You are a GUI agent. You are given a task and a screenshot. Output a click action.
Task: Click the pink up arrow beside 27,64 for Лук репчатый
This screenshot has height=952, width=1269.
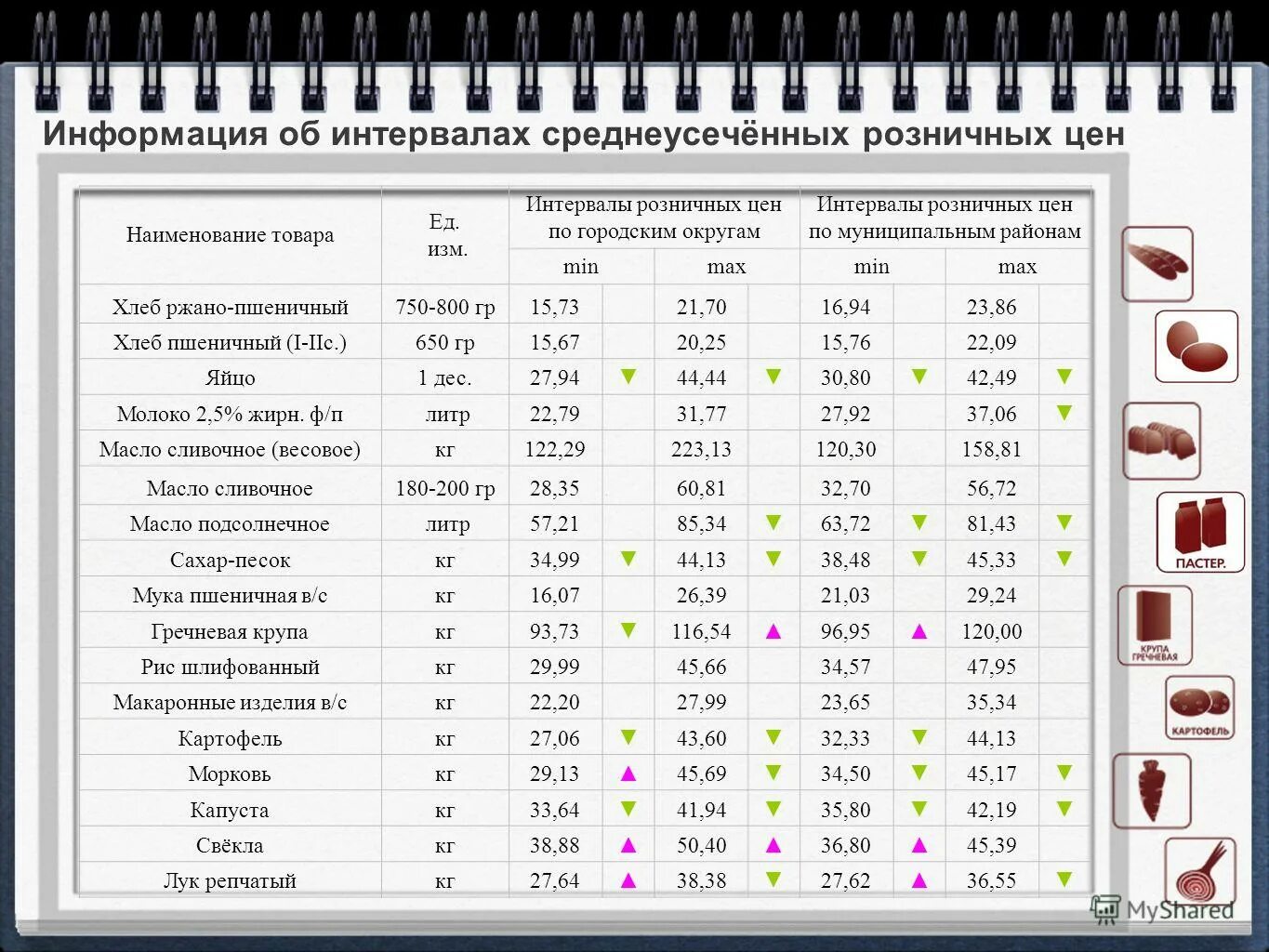628,879
